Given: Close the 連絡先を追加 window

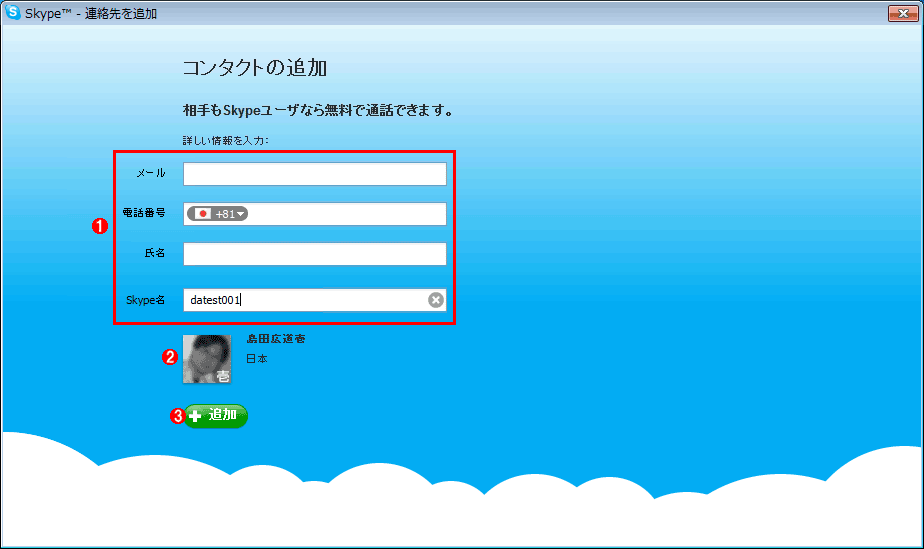Looking at the screenshot, I should coord(903,13).
